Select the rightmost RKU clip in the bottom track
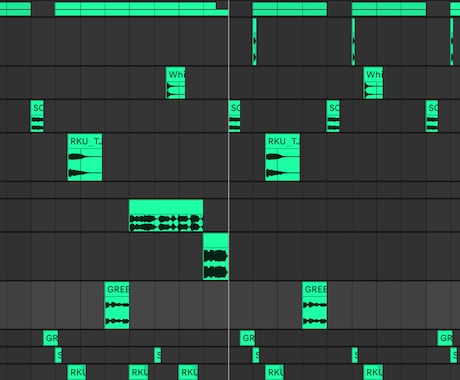 tap(373, 372)
